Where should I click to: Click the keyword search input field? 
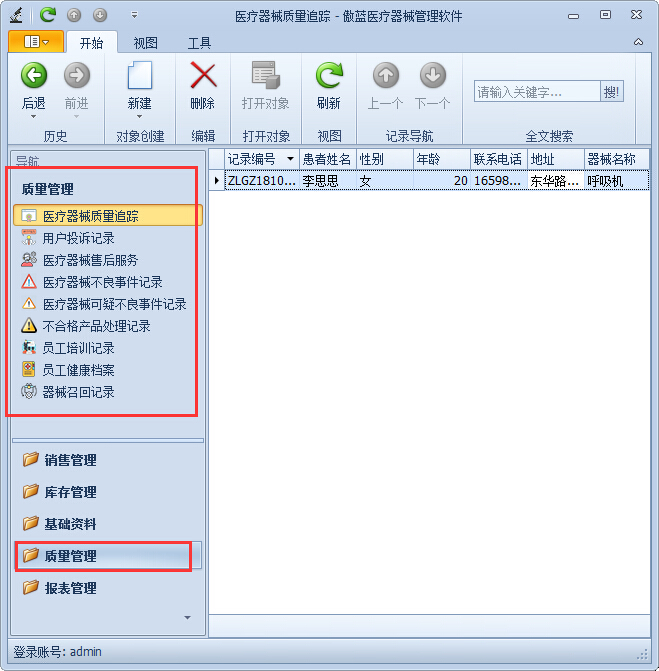(536, 92)
